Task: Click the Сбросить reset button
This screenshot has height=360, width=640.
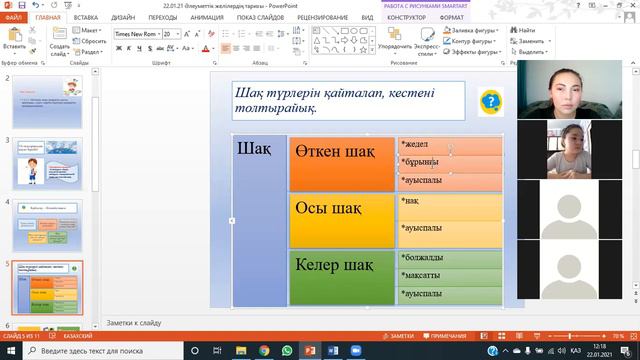Action: click(89, 41)
